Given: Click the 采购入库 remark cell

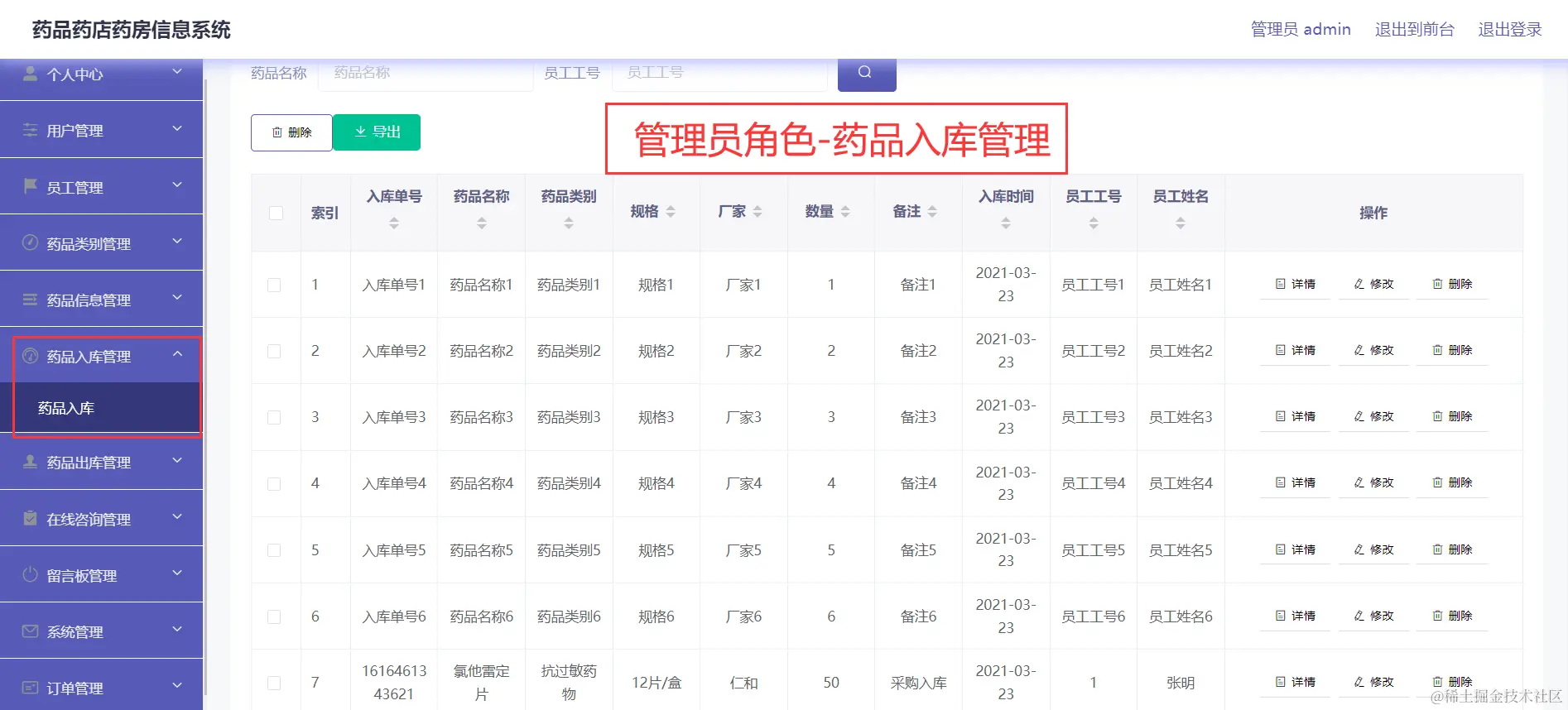Looking at the screenshot, I should click(x=918, y=683).
